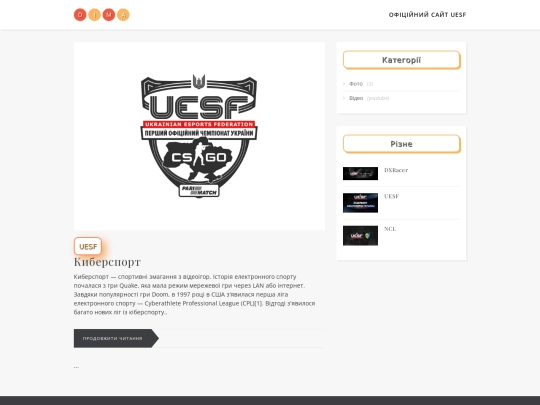Select the Категорії widget header

point(402,60)
